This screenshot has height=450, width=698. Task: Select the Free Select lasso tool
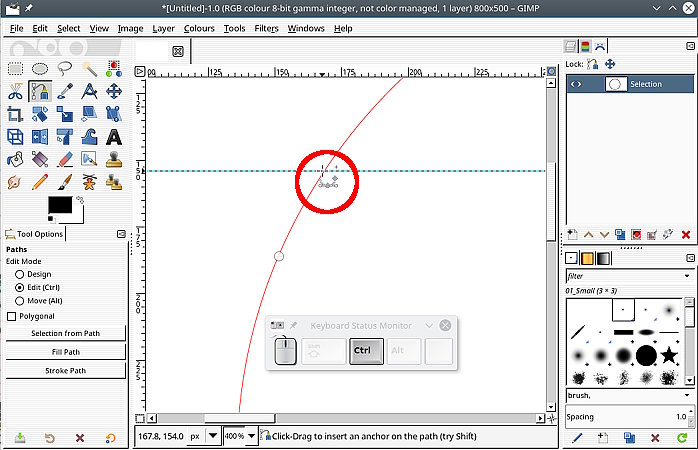pos(65,68)
